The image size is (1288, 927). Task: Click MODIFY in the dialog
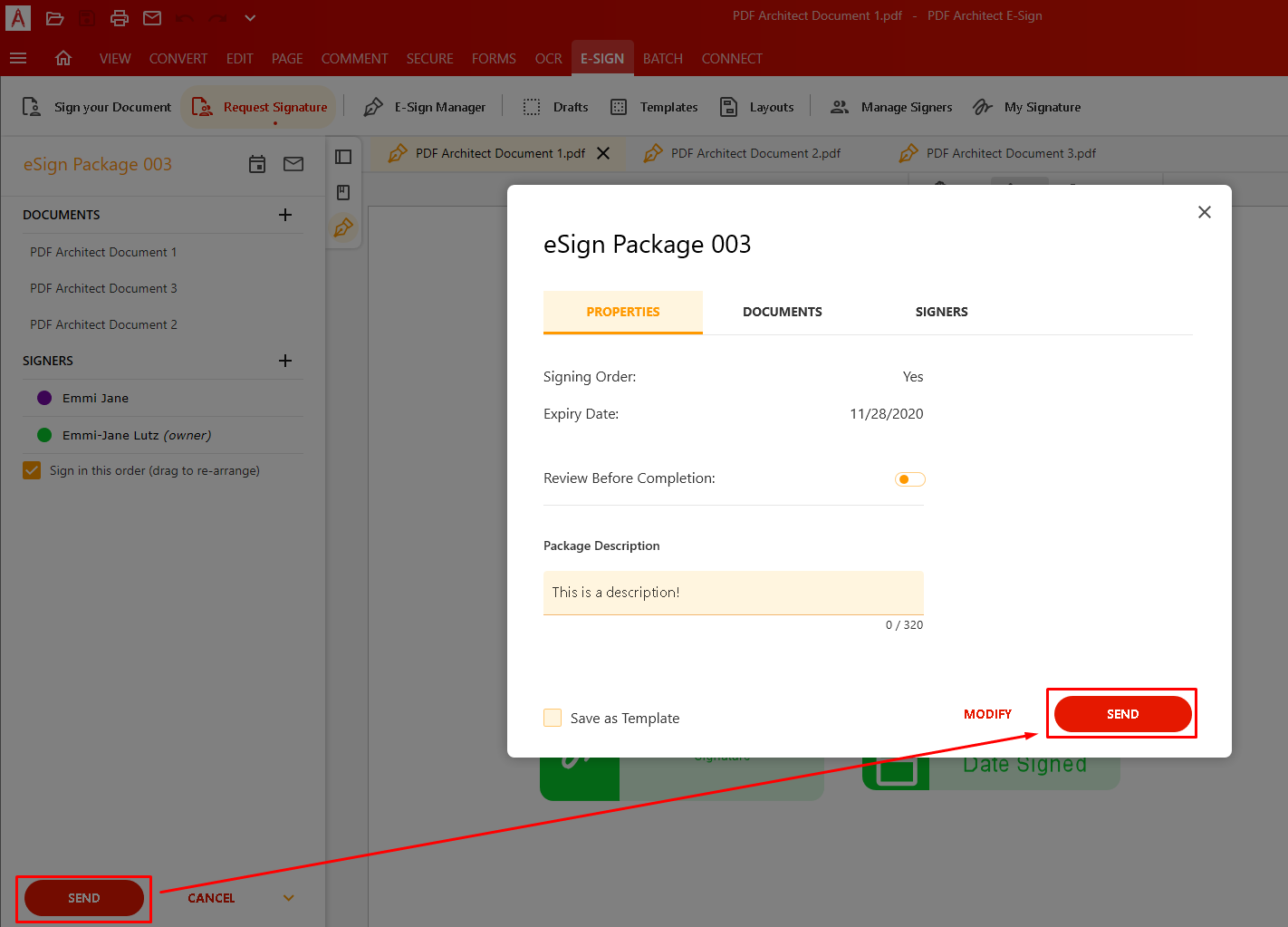click(x=987, y=714)
